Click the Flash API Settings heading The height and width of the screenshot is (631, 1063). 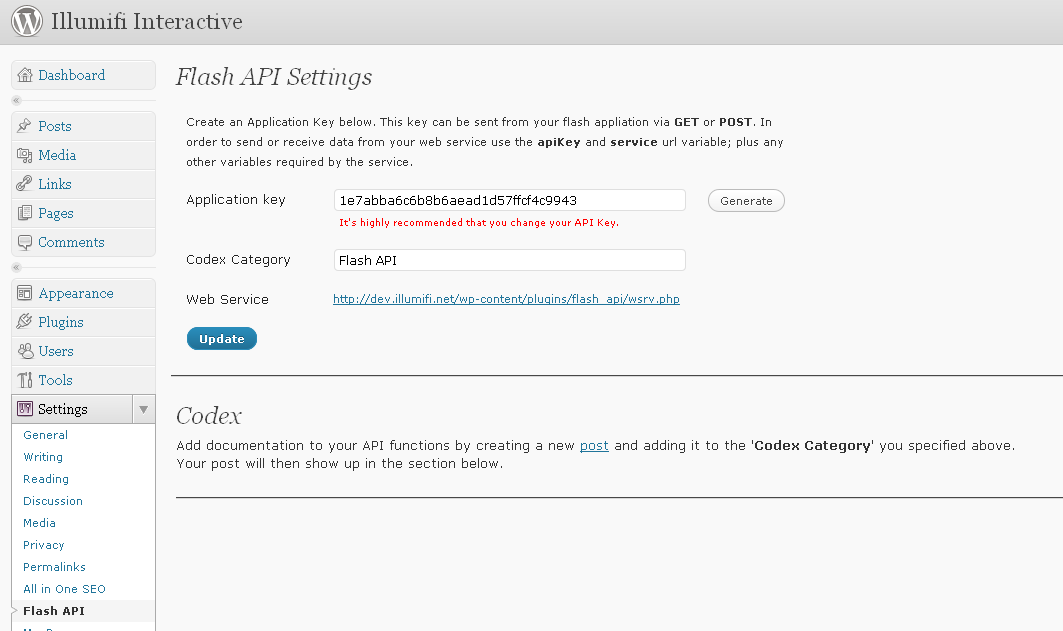274,77
